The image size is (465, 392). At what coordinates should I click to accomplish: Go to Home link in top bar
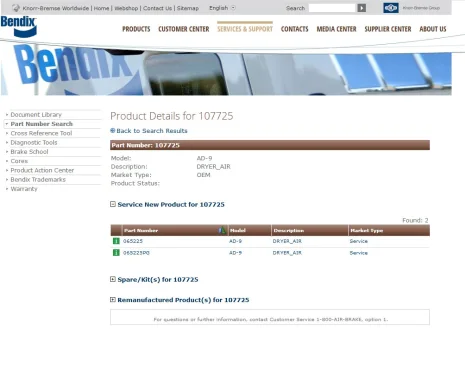tap(101, 8)
